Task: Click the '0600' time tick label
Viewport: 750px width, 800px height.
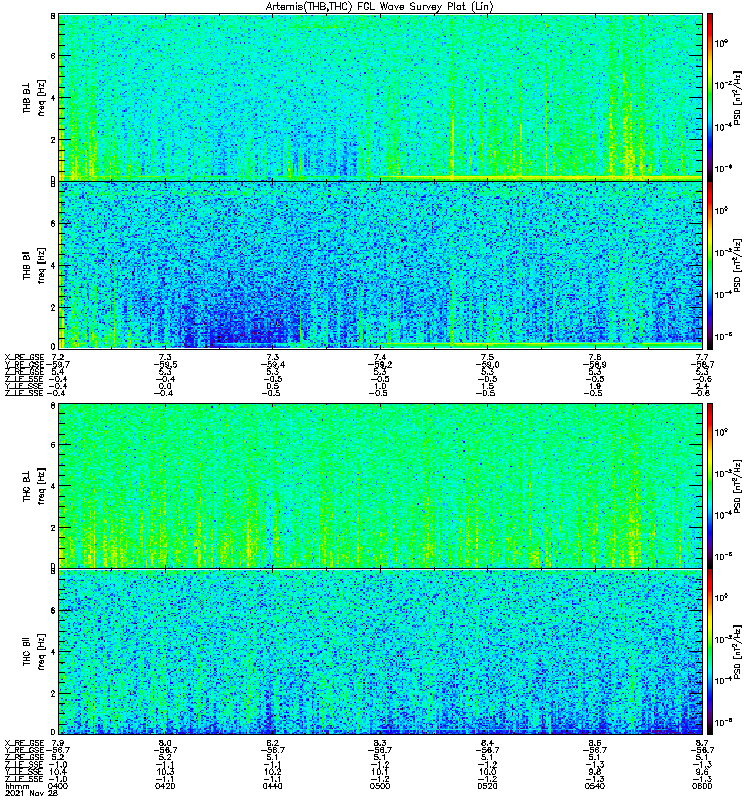Action: pos(702,786)
